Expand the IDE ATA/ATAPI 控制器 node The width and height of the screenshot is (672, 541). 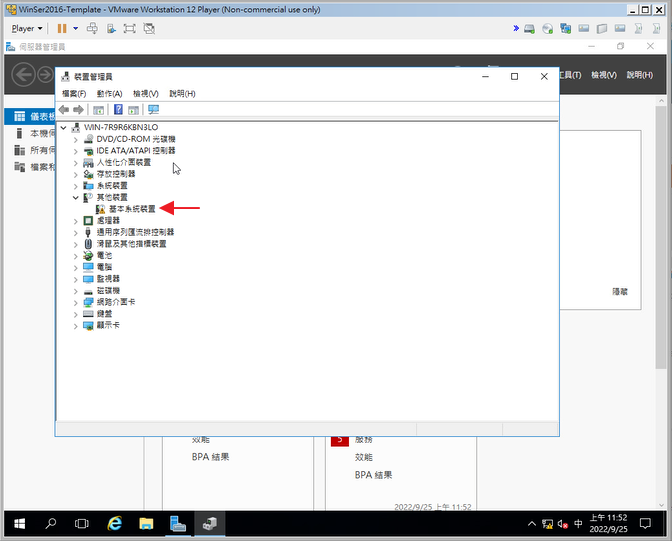75,151
